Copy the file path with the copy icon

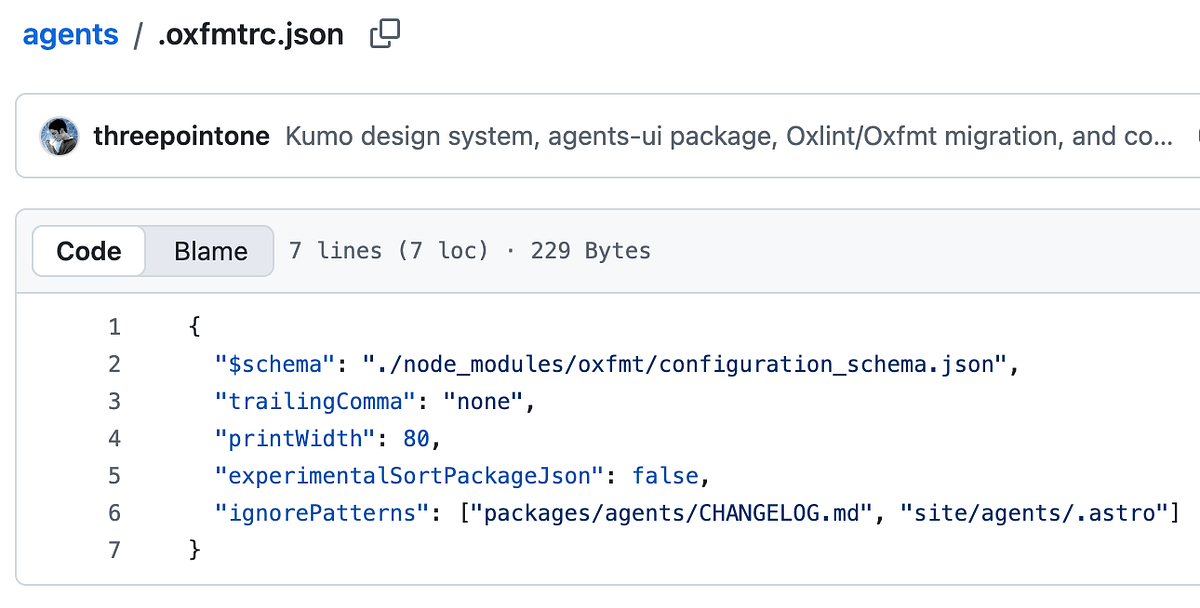coord(385,34)
